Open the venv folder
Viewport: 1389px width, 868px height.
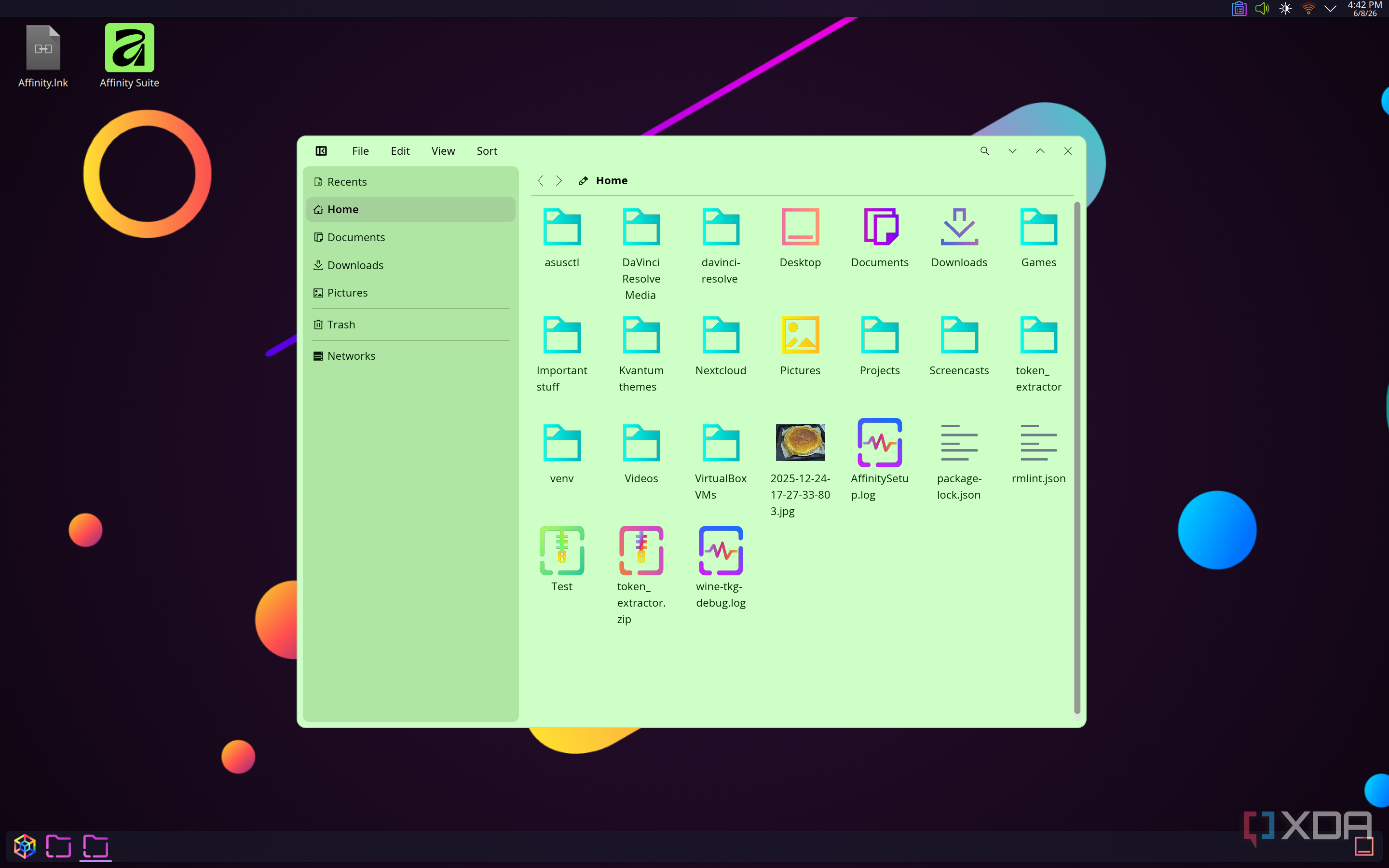click(561, 453)
